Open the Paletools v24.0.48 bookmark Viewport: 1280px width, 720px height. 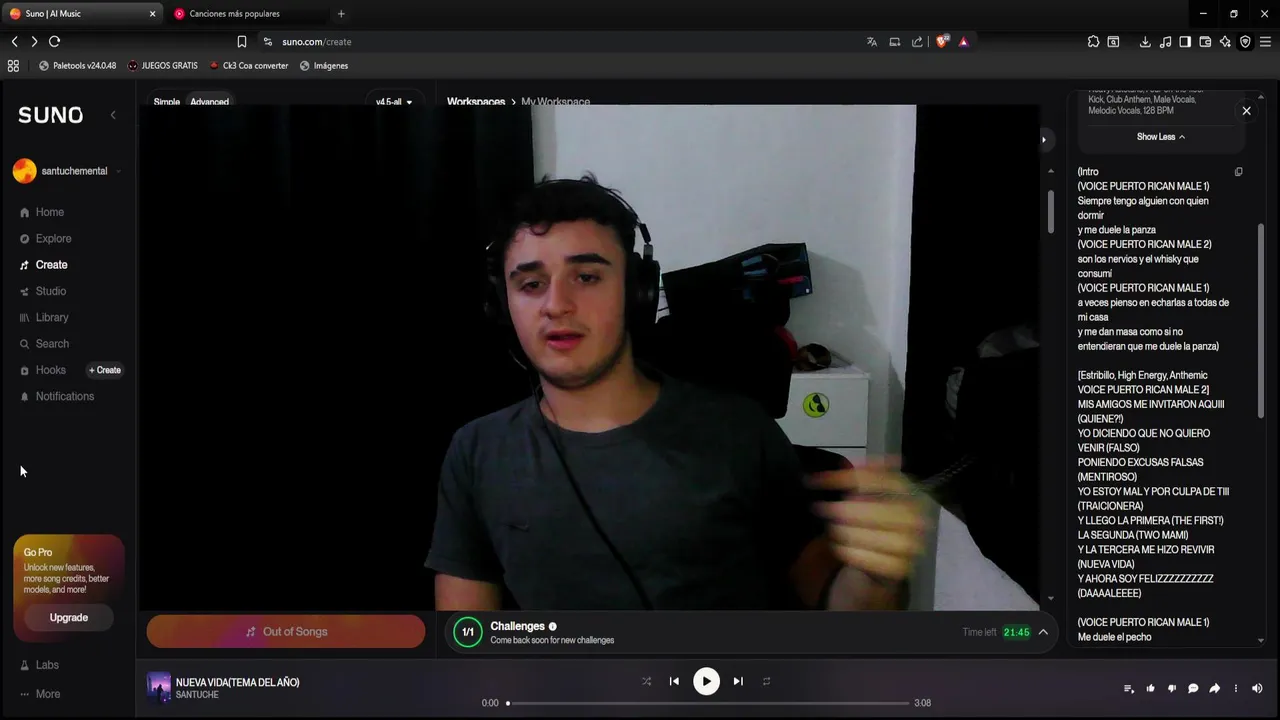click(78, 66)
